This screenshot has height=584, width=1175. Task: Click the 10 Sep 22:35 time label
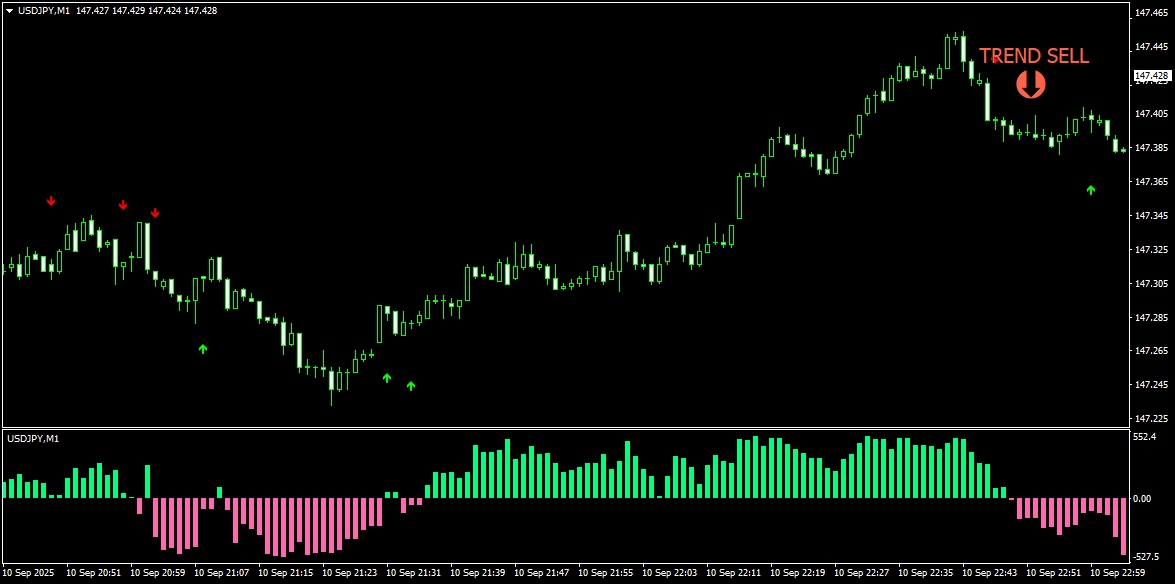click(927, 572)
